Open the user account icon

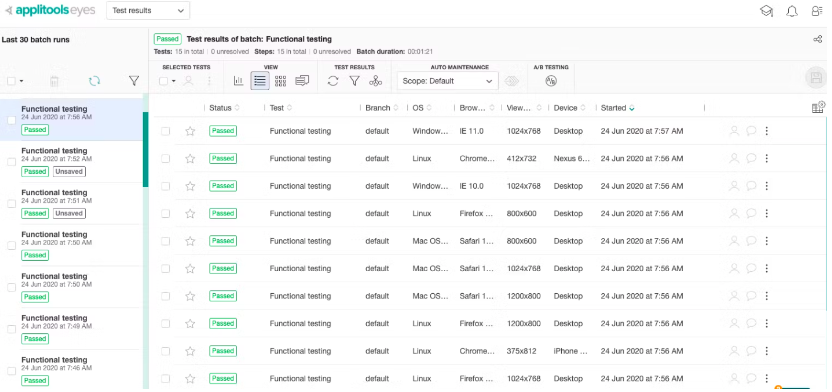[x=817, y=11]
